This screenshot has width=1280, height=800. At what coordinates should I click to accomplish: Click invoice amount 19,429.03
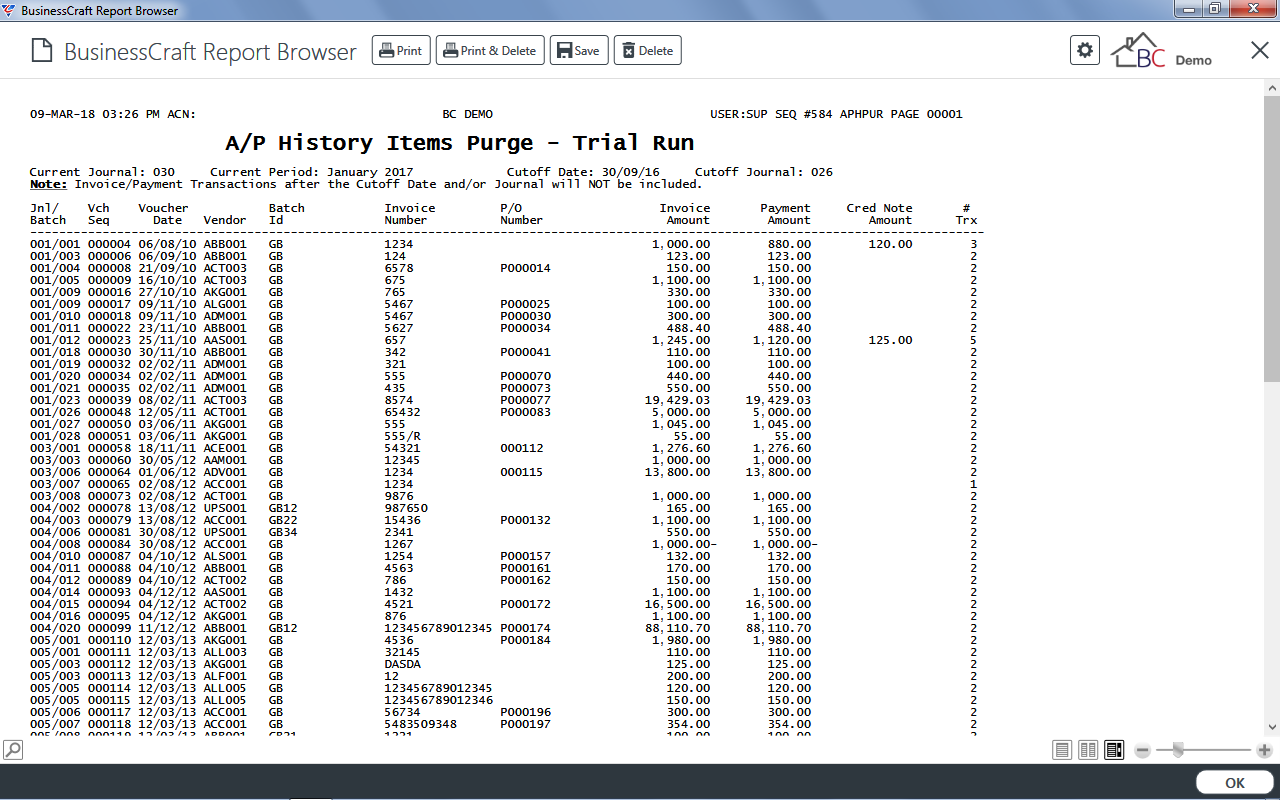pyautogui.click(x=679, y=400)
